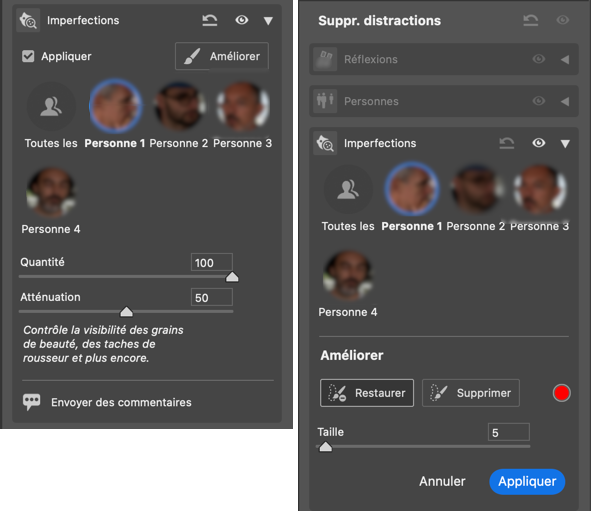Select the Restaurer brush mode
The image size is (591, 511).
click(x=367, y=393)
